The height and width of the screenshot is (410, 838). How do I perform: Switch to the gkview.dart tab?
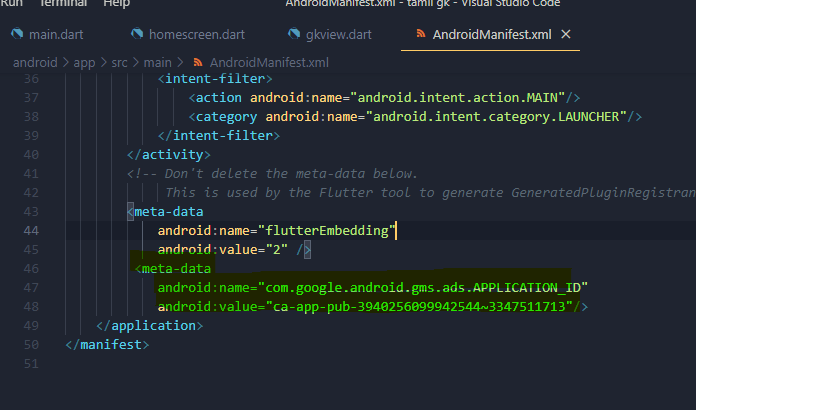pos(338,35)
